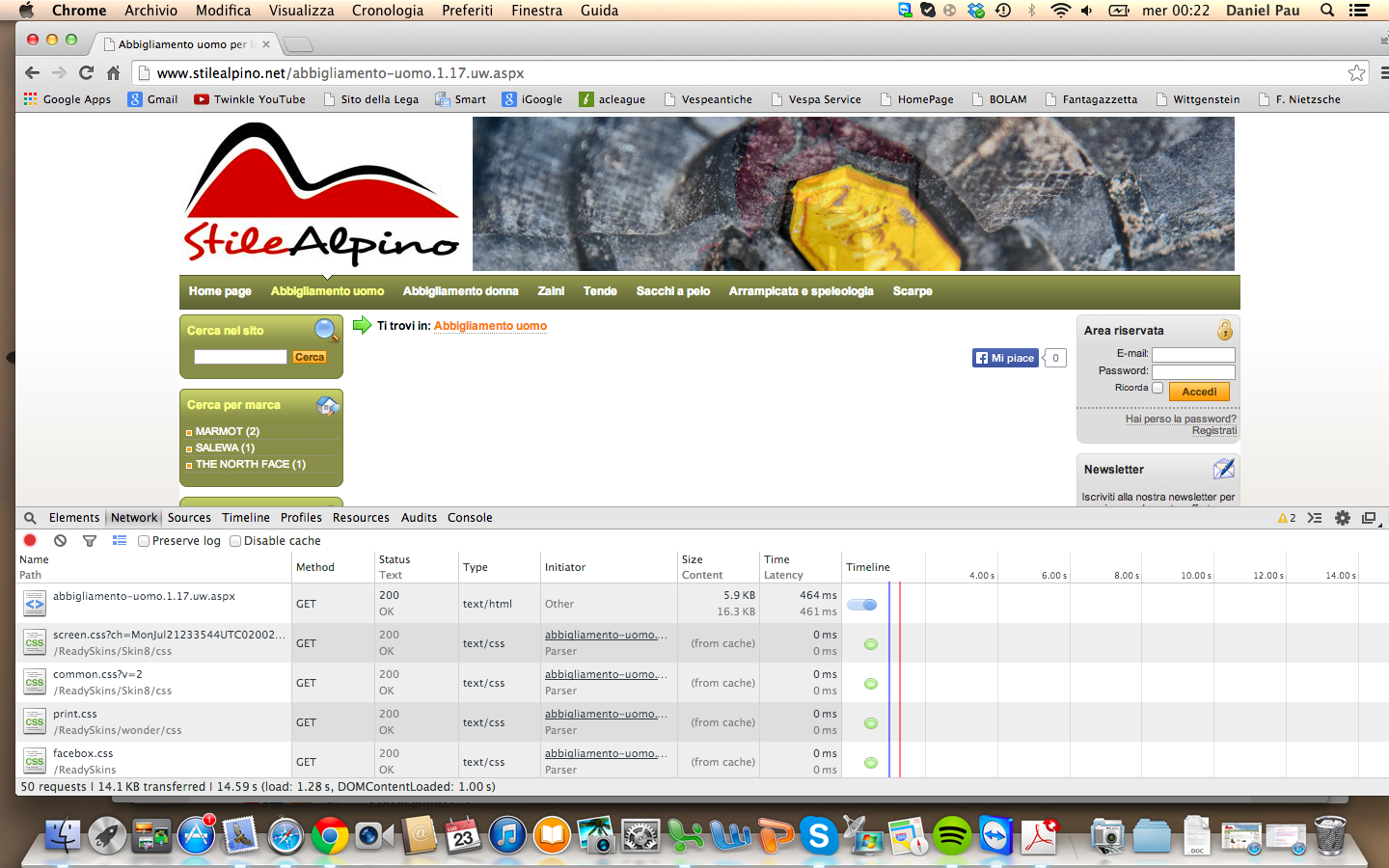Open Finder from the dock
Image resolution: width=1389 pixels, height=868 pixels.
pyautogui.click(x=63, y=835)
